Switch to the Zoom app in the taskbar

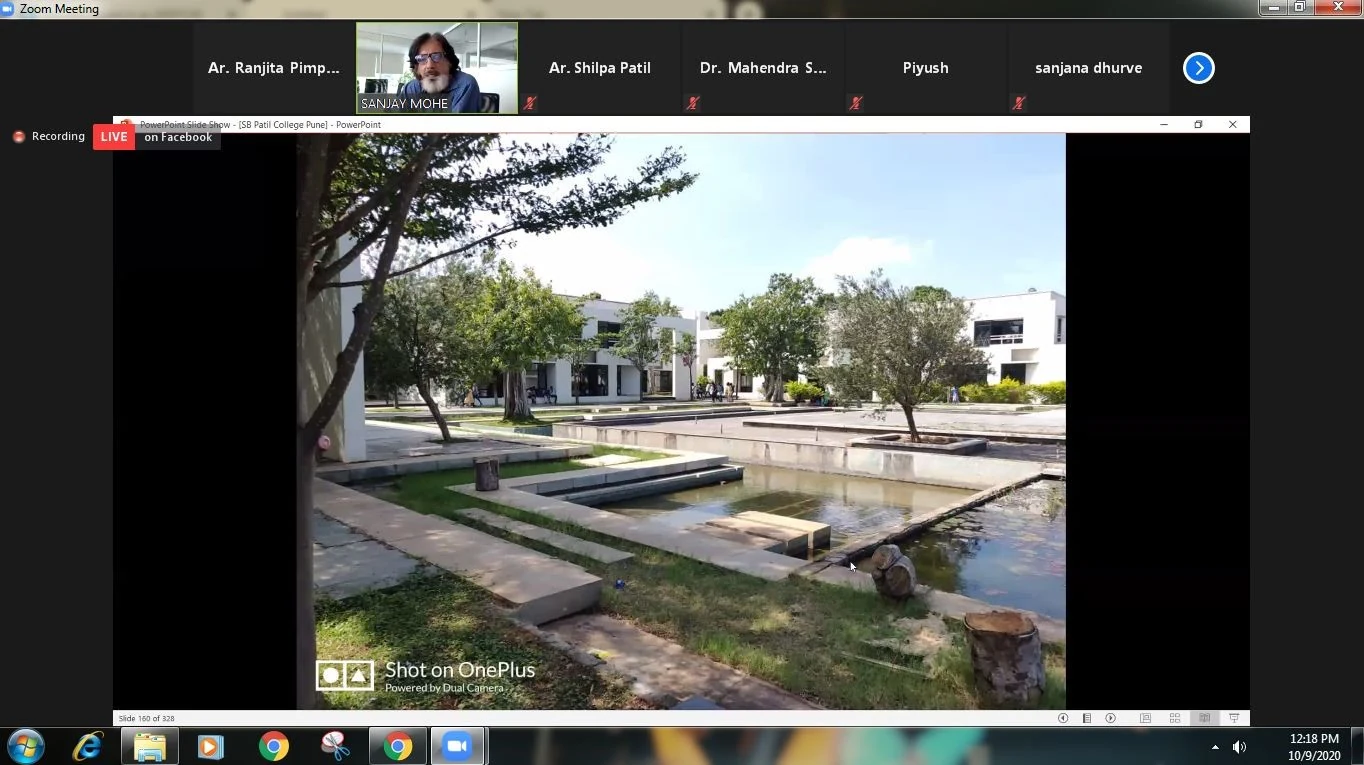458,746
